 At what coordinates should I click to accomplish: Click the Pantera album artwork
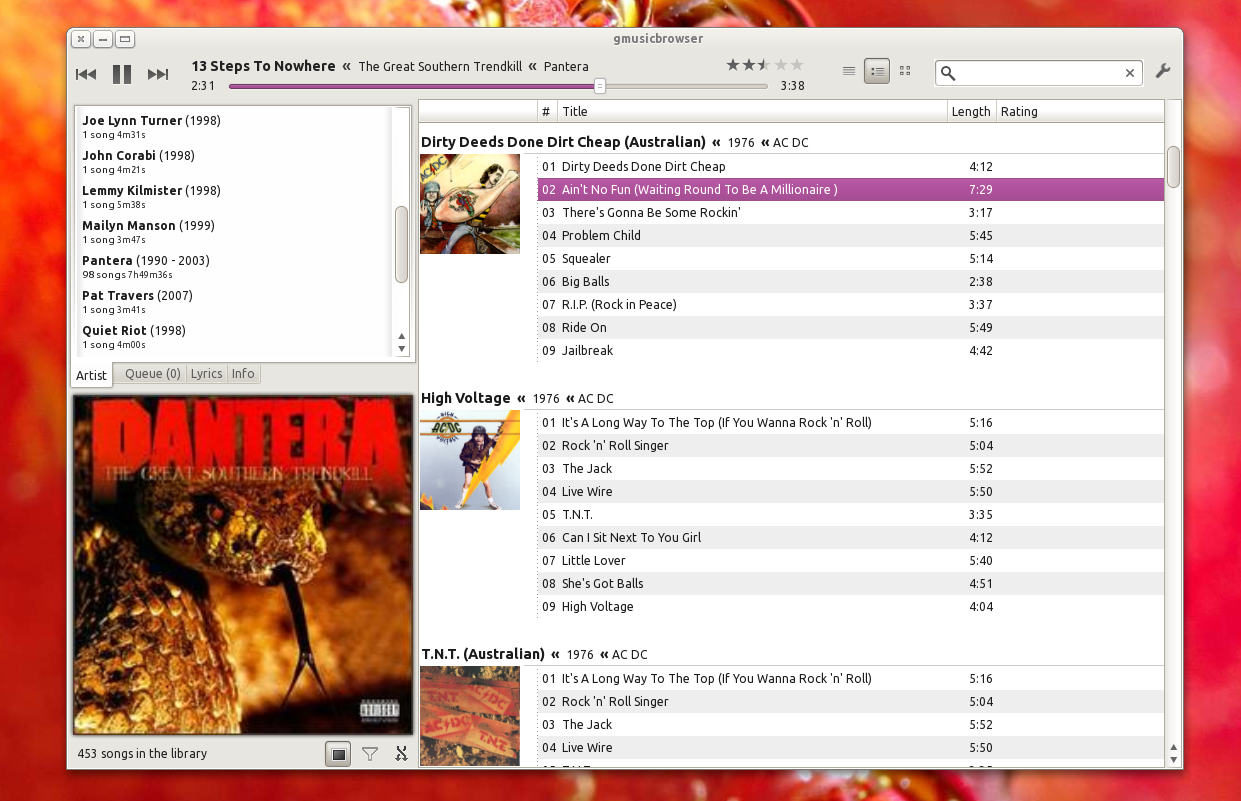[x=243, y=565]
